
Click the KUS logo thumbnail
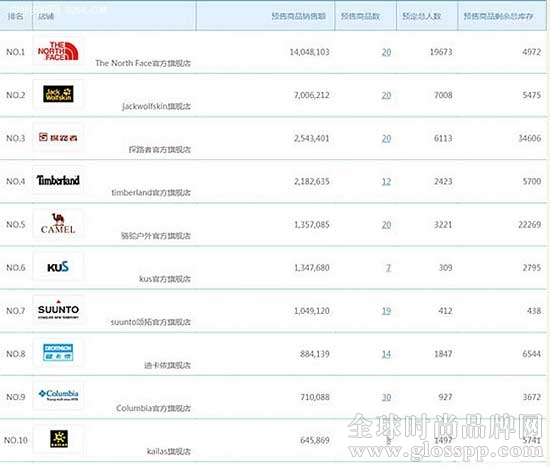[x=58, y=267]
